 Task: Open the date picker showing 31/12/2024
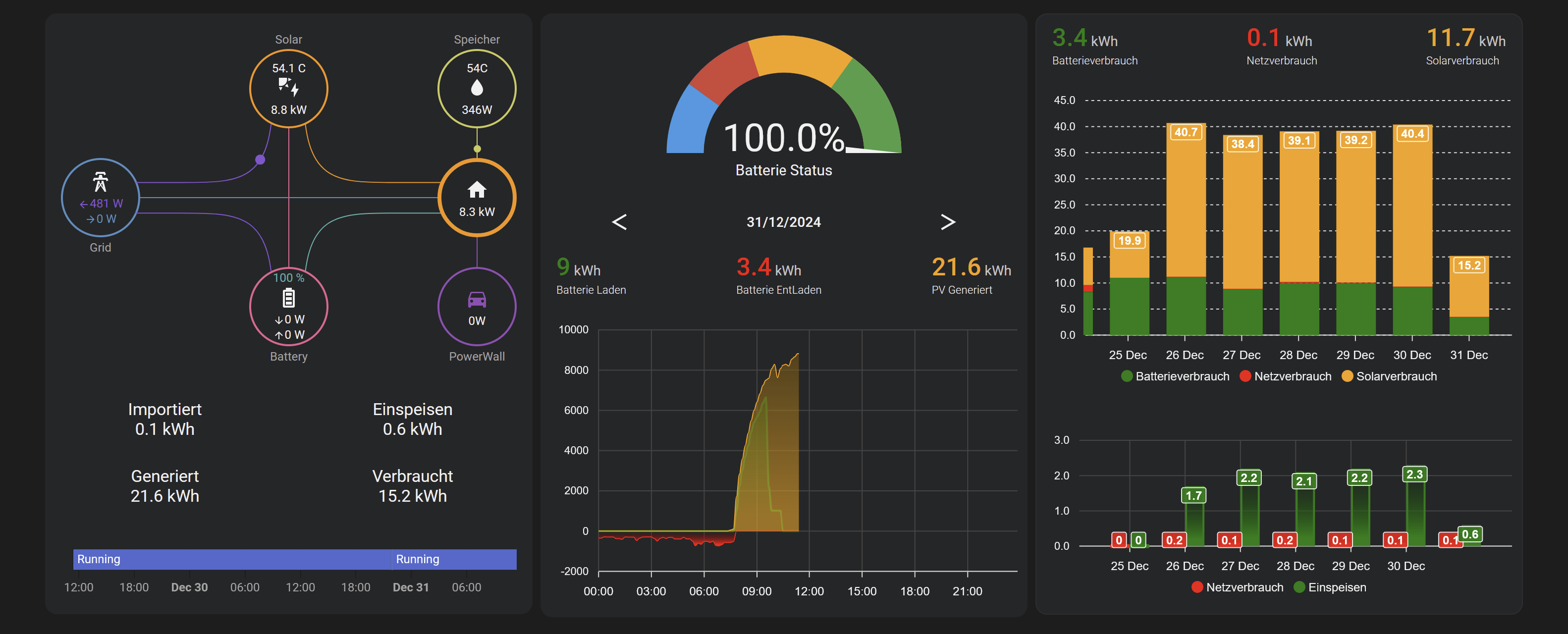784,221
